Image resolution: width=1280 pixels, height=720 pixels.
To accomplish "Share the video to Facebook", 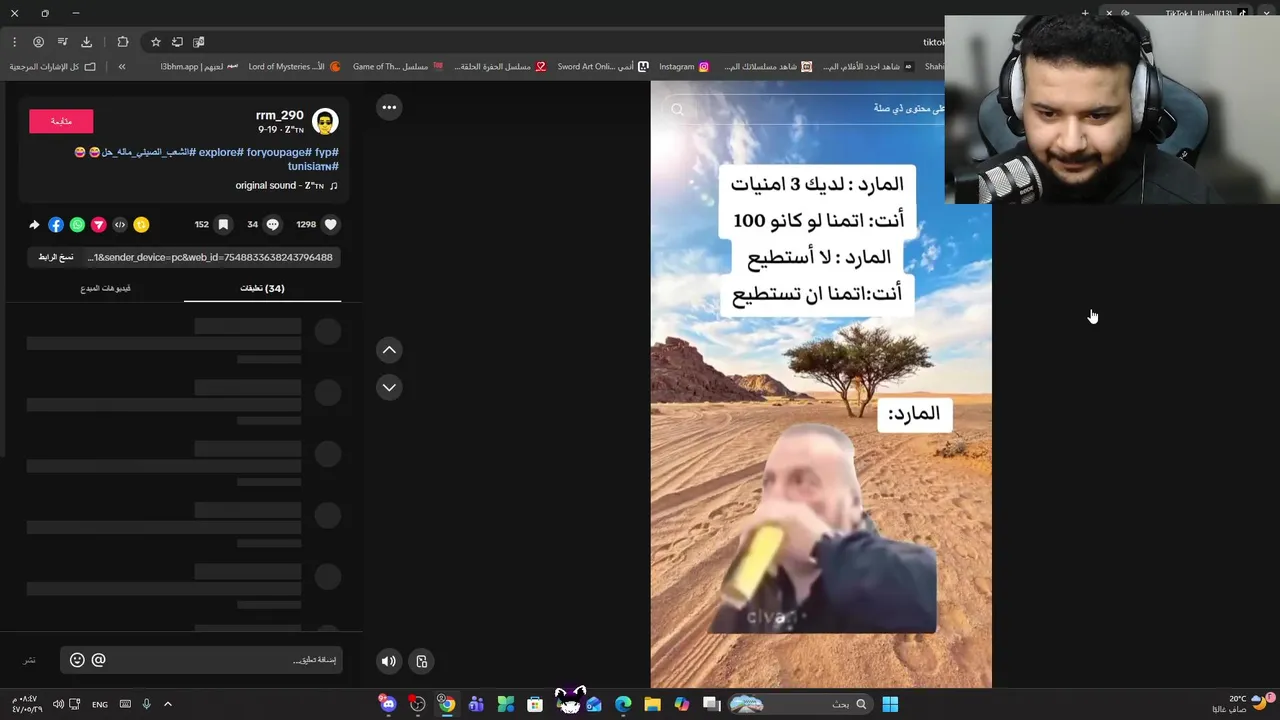I will pyautogui.click(x=56, y=225).
